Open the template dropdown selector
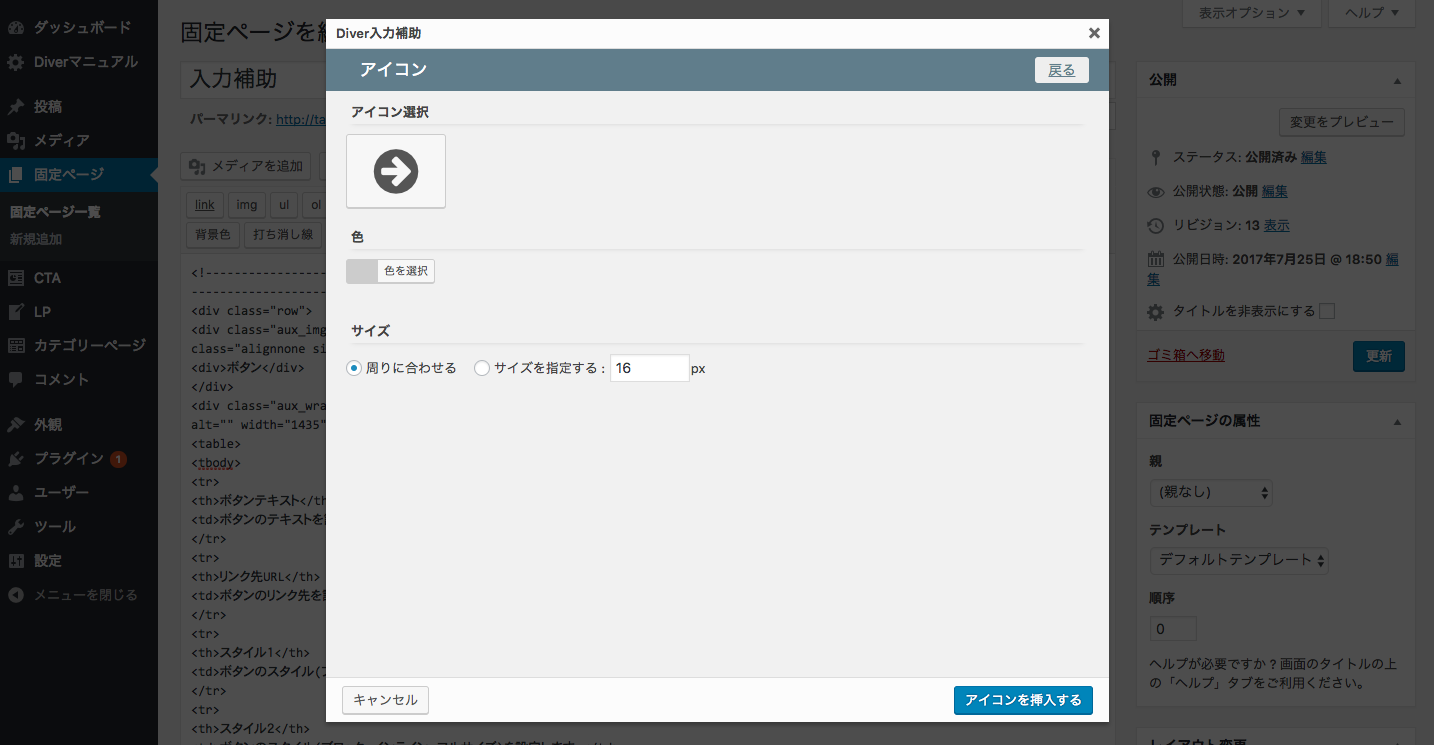The image size is (1434, 745). 1239,560
